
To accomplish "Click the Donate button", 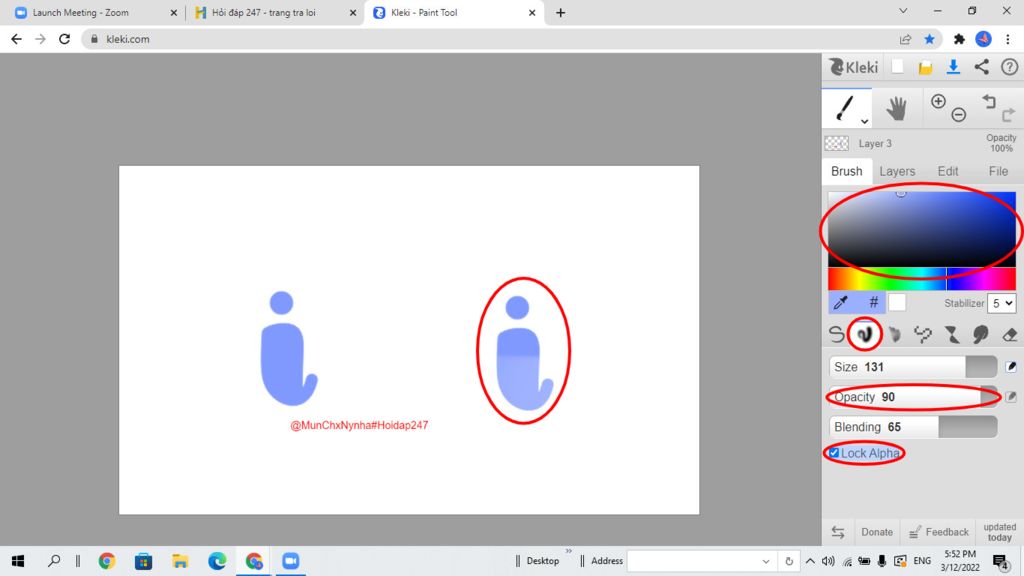I will [876, 532].
